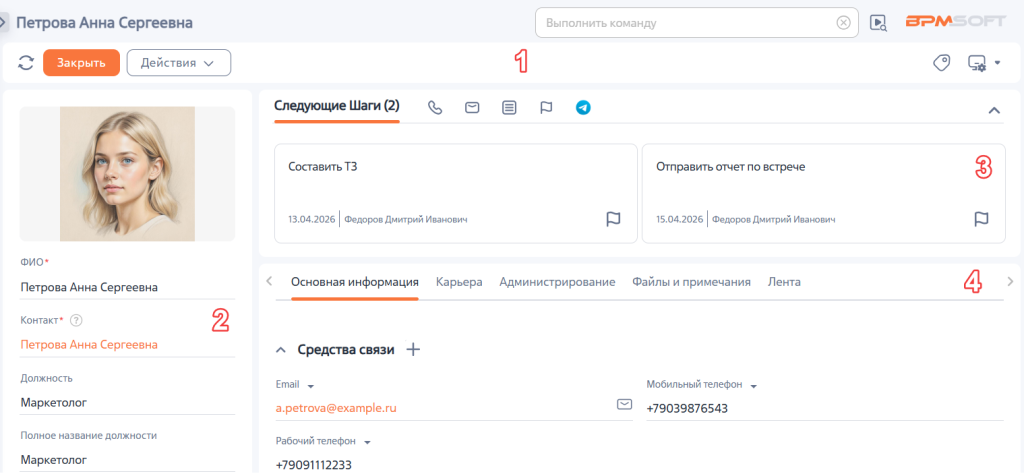Switch to the Основная информация tab

(355, 282)
